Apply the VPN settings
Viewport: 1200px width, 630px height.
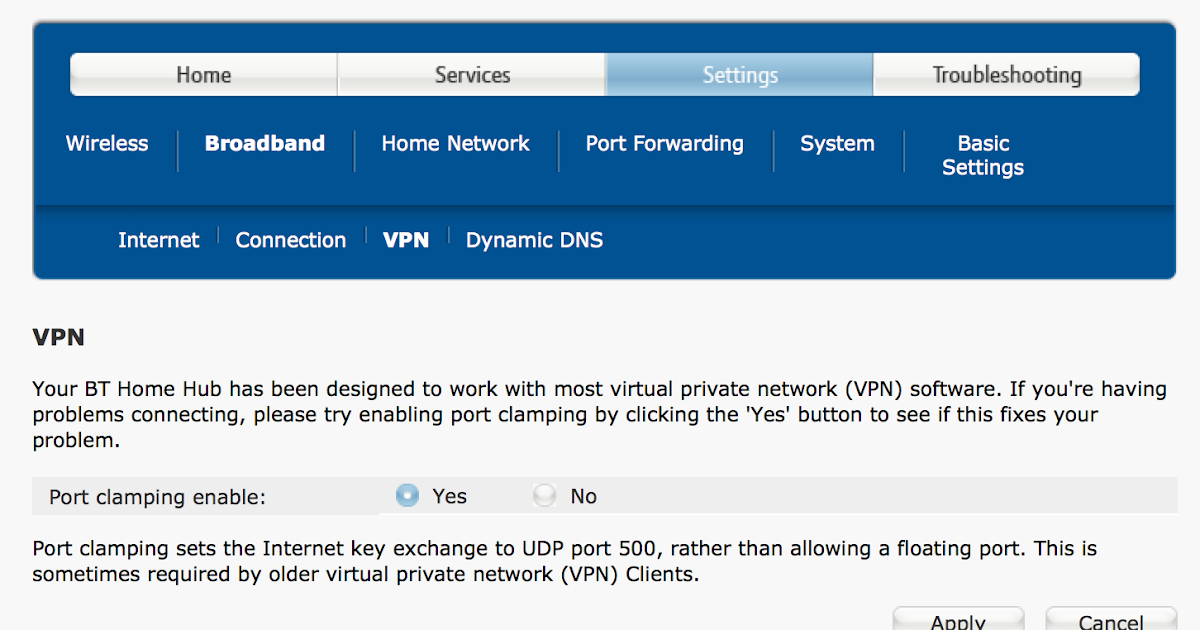(958, 620)
